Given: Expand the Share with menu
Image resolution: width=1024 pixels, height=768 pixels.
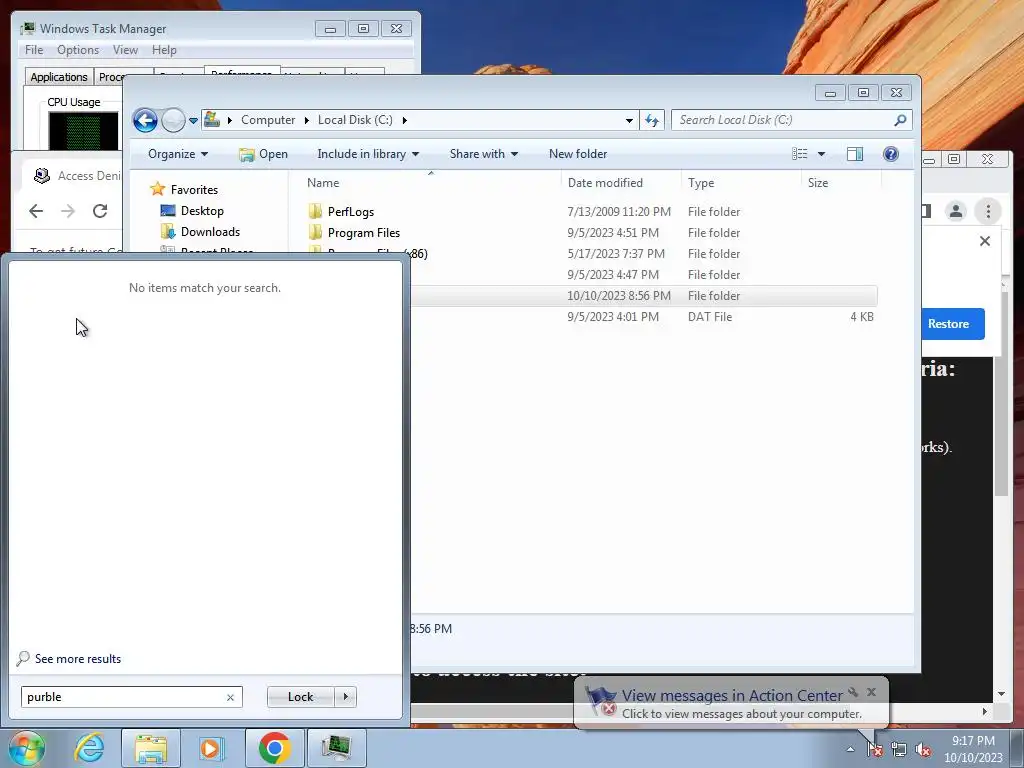Looking at the screenshot, I should [484, 154].
